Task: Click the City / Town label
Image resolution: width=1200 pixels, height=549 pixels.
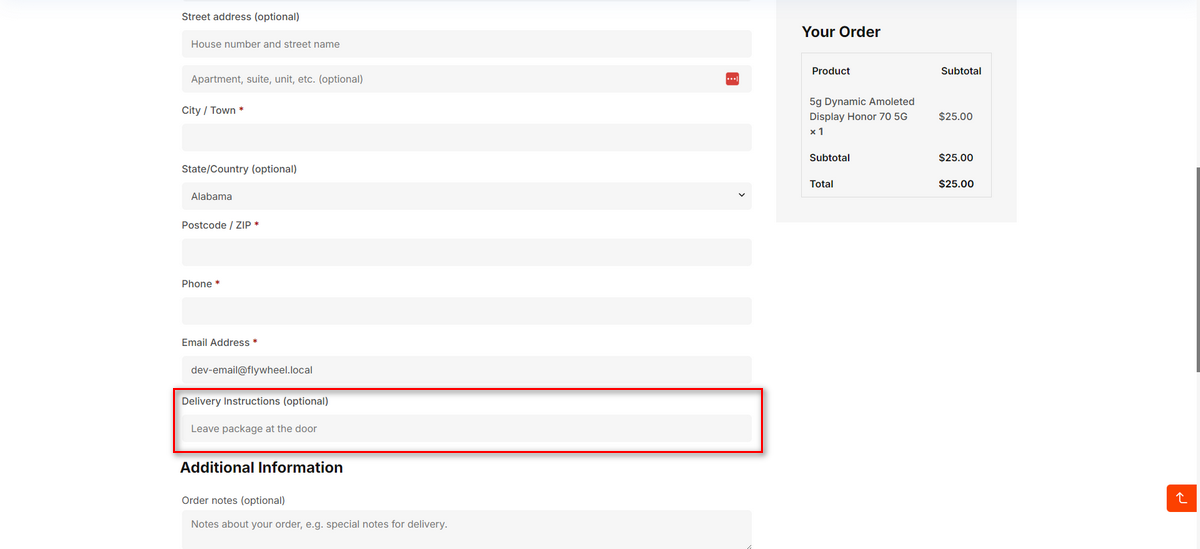Action: tap(212, 110)
